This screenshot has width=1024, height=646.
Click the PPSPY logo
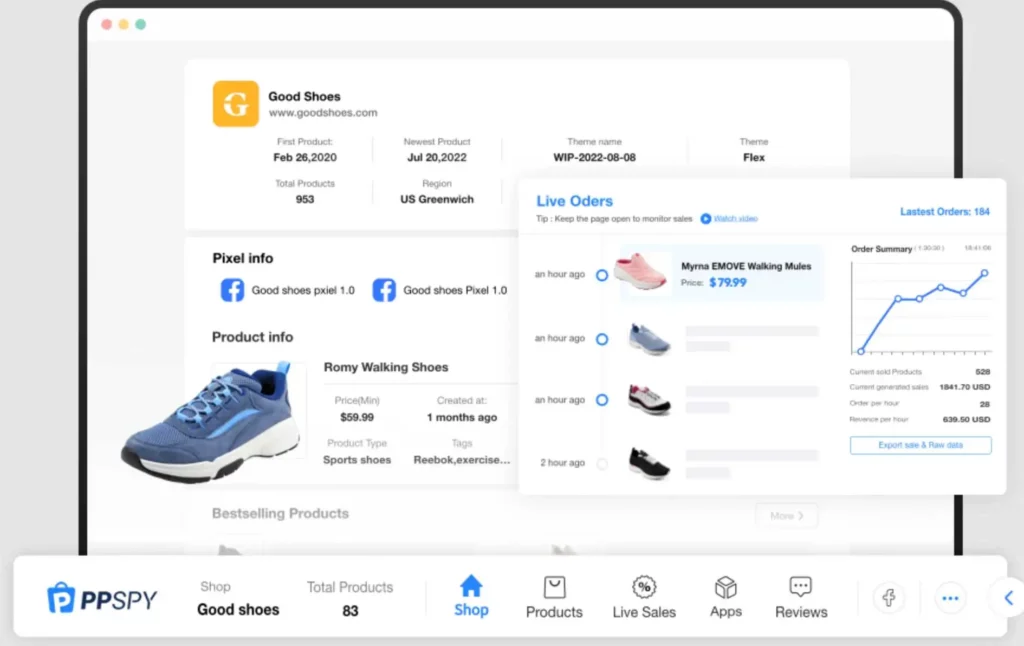point(102,598)
